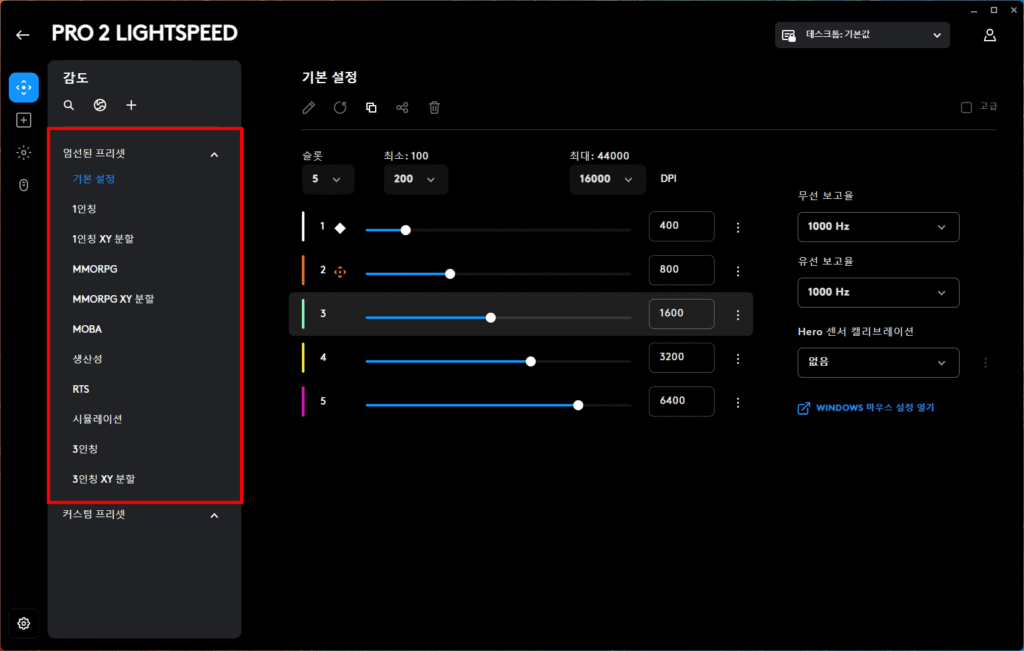Click the pencil edit icon under 기본 설정
The image size is (1024, 651).
tap(309, 108)
